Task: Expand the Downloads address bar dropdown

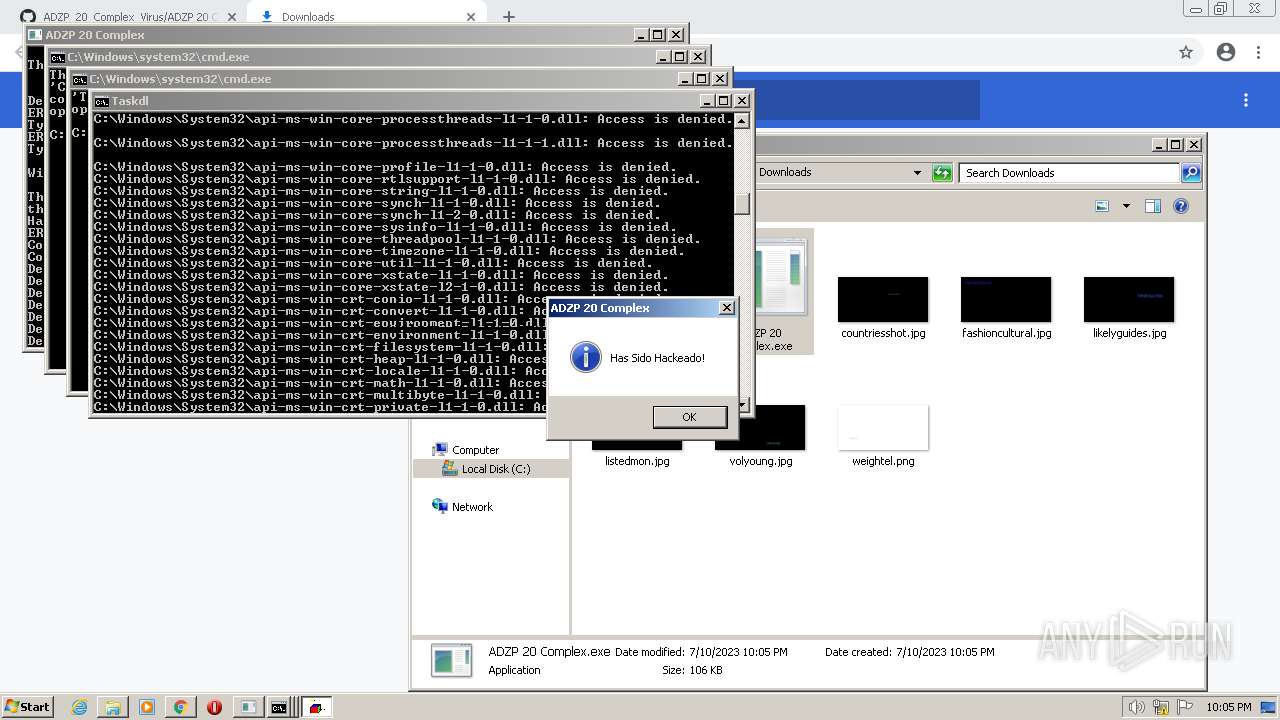Action: 917,173
